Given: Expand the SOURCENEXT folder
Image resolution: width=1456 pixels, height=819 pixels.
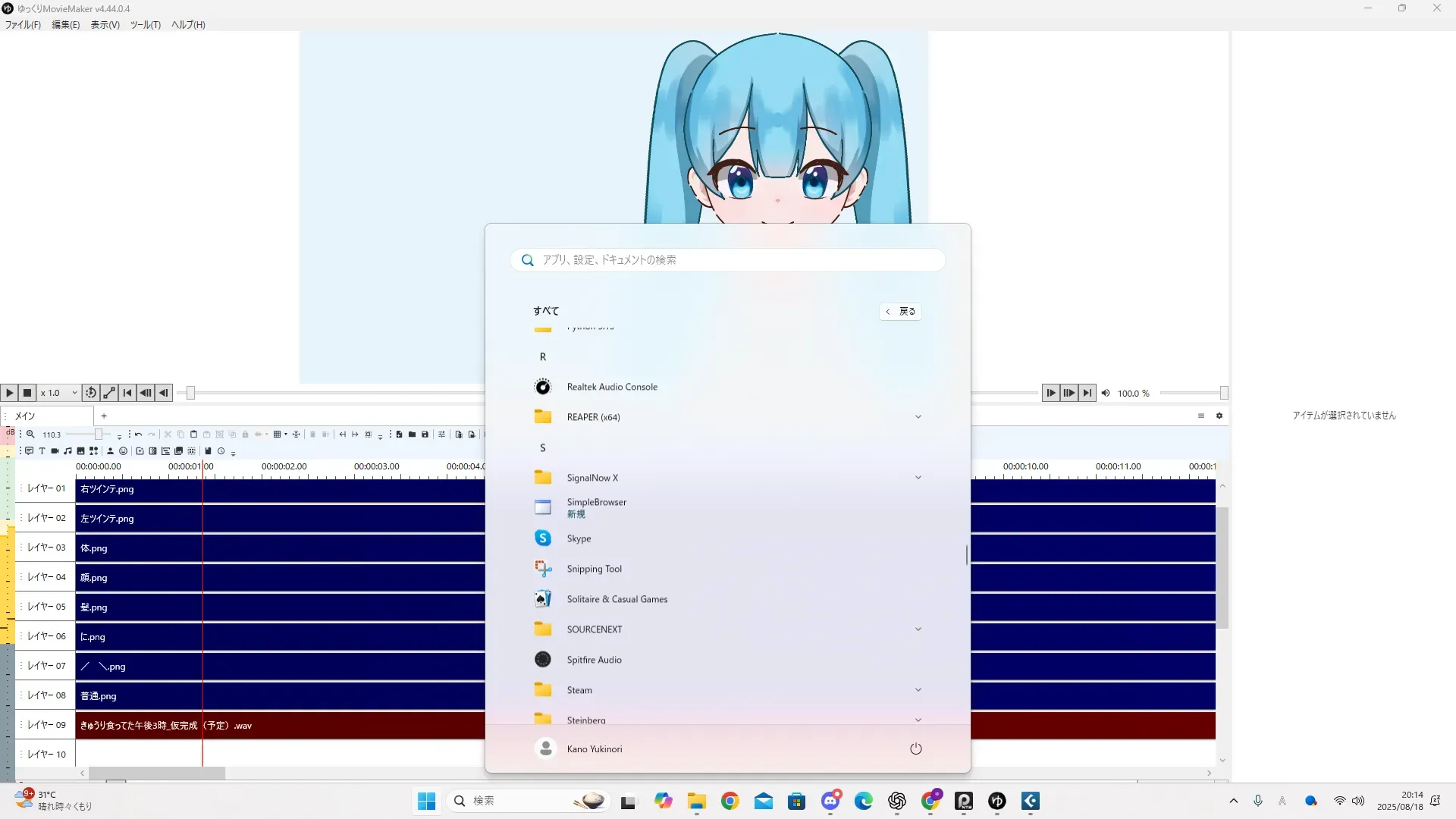Looking at the screenshot, I should point(918,629).
